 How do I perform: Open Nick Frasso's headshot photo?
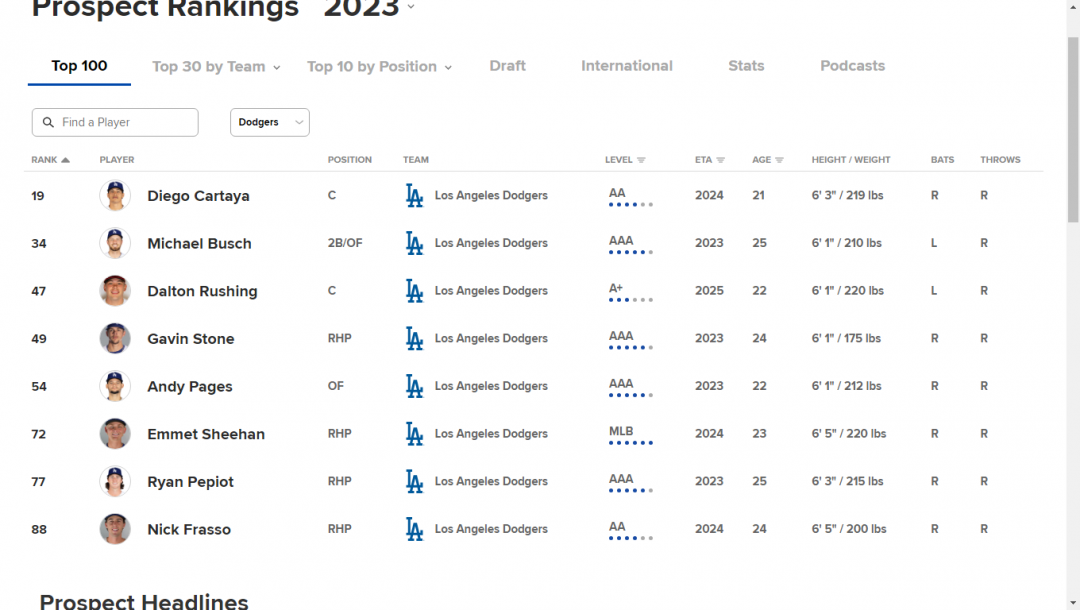pyautogui.click(x=115, y=529)
